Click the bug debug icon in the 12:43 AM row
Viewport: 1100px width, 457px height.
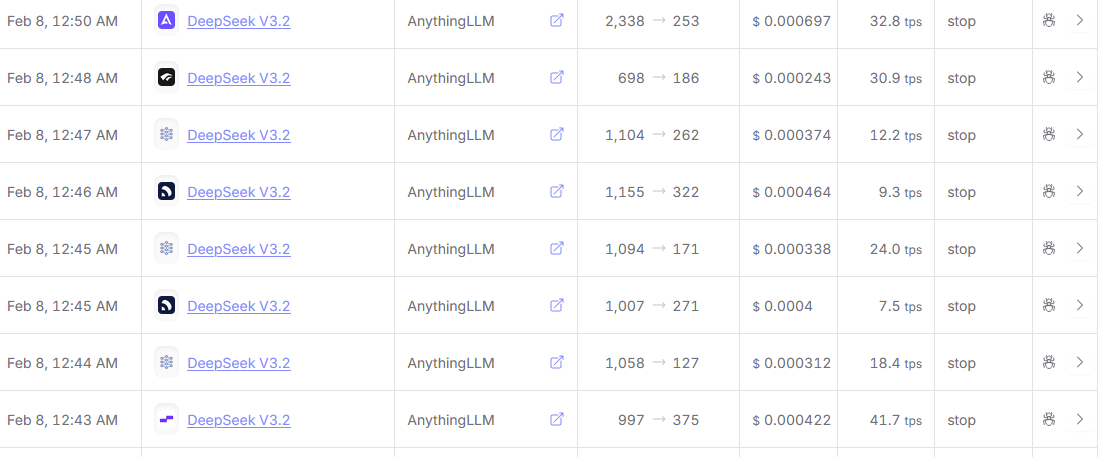click(1049, 420)
